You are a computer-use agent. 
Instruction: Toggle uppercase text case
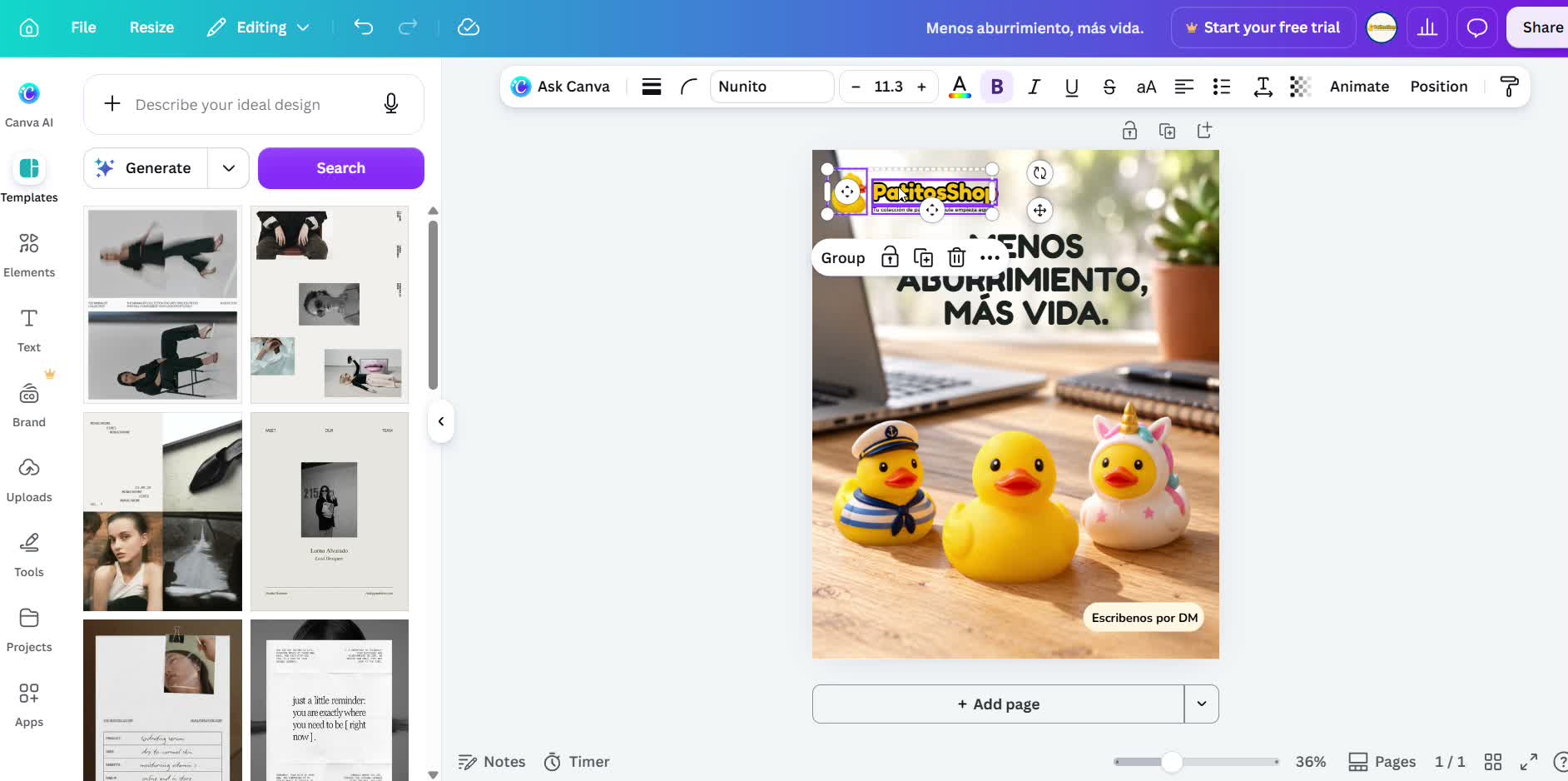click(1147, 87)
